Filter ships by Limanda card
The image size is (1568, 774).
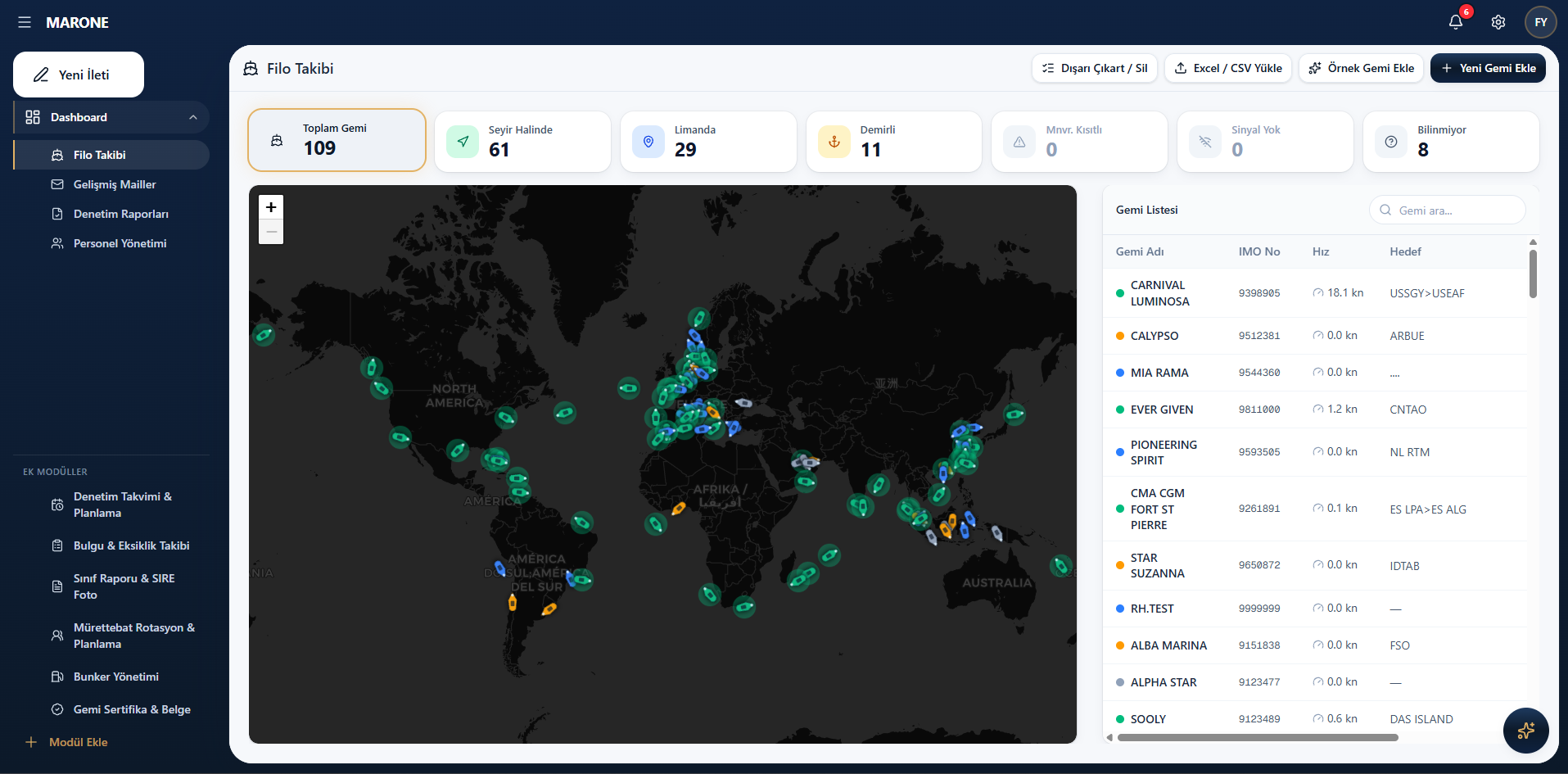pyautogui.click(x=708, y=142)
